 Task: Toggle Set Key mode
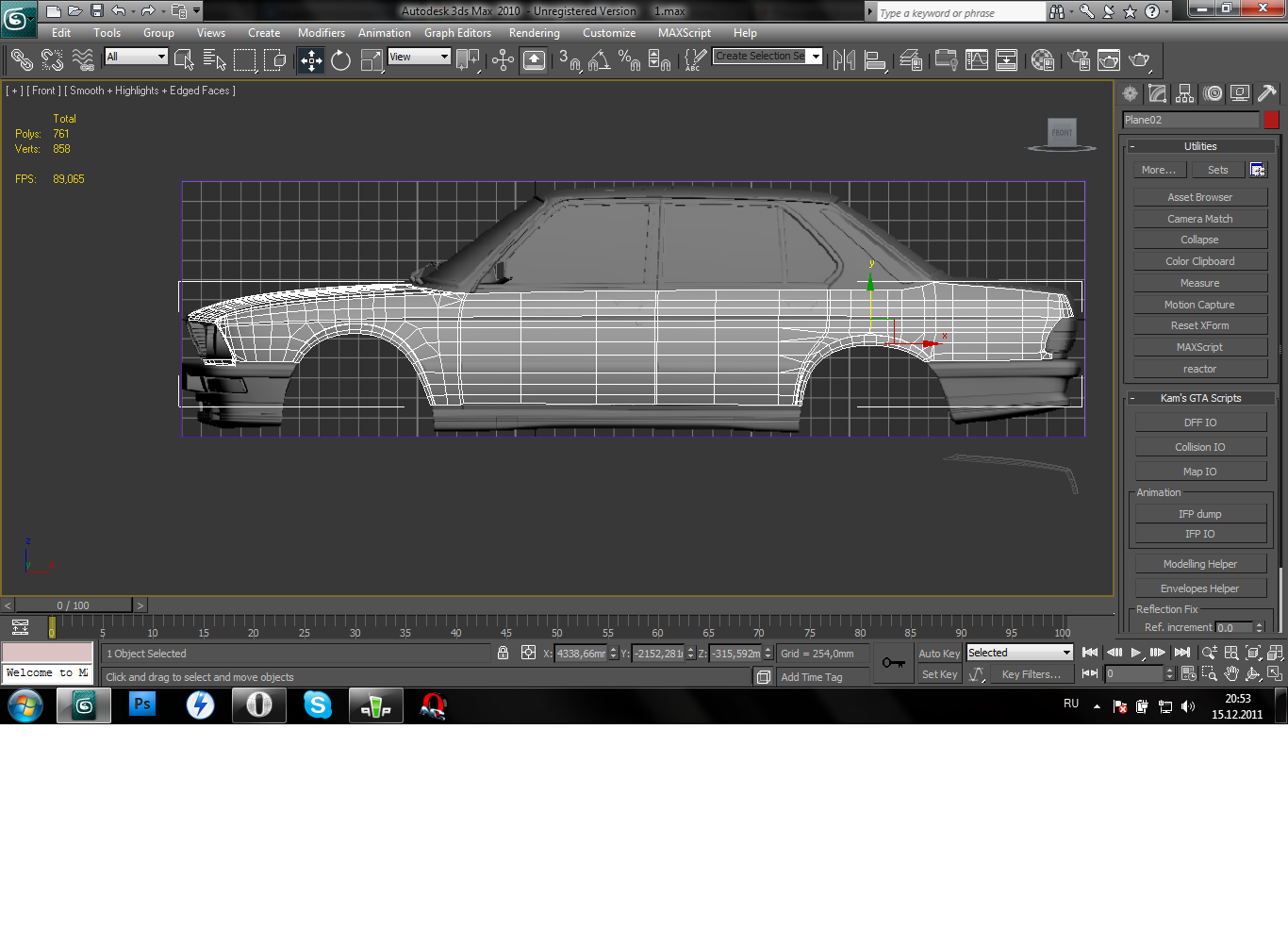point(938,674)
